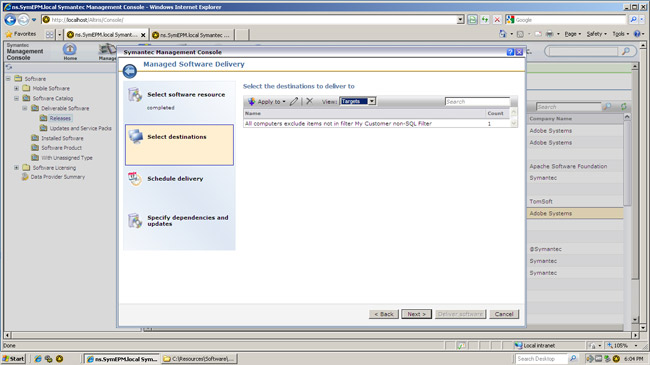Sort targets by Name column header
650x365 pixels.
(x=364, y=113)
